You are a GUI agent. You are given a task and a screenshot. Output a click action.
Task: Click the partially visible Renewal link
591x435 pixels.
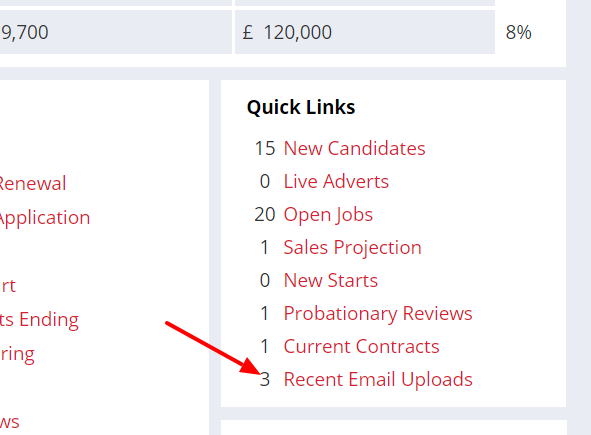coord(33,184)
